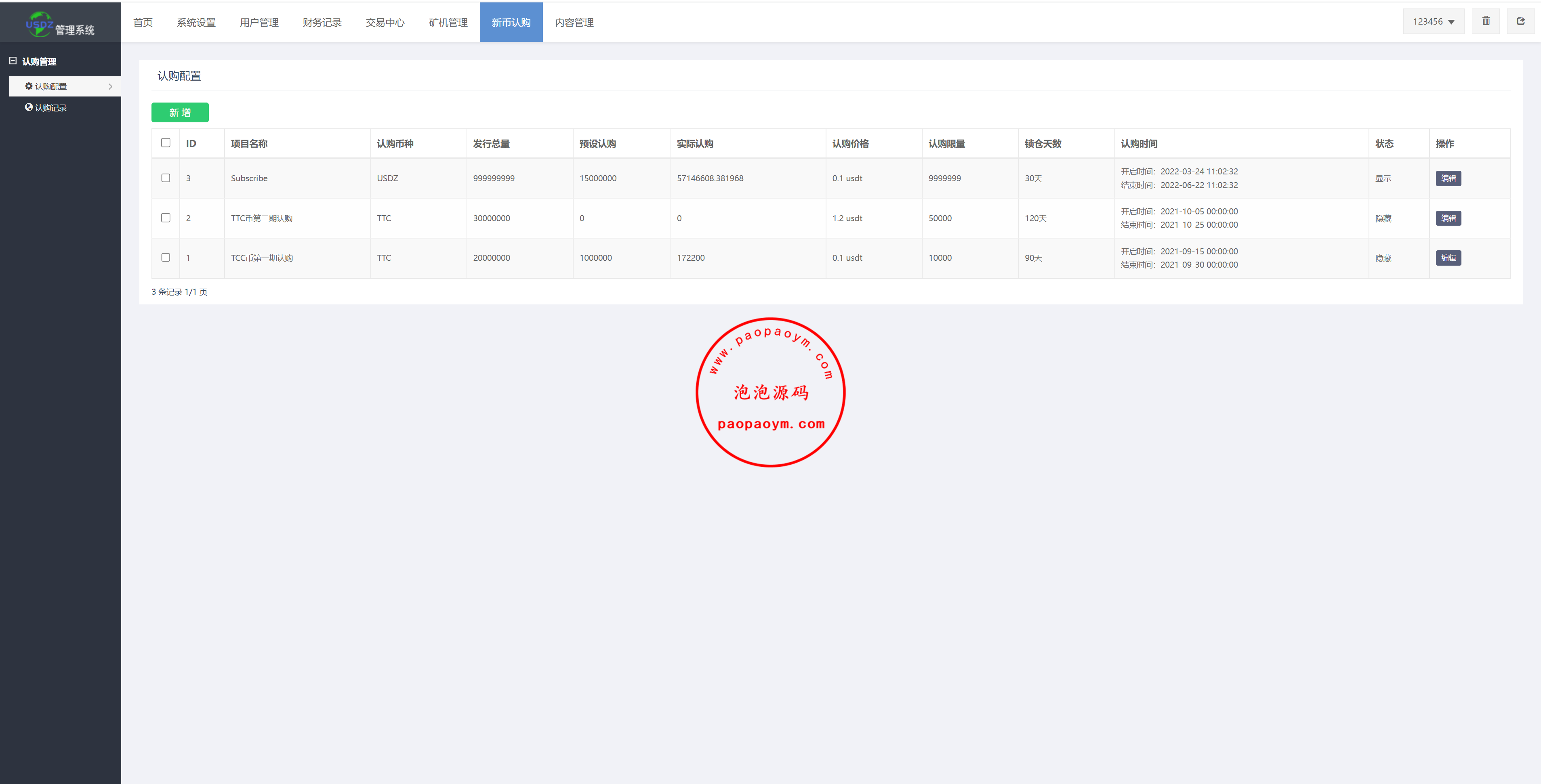Screen dimensions: 1541x784
Task: Switch to 矿机管理 tab
Action: point(448,23)
